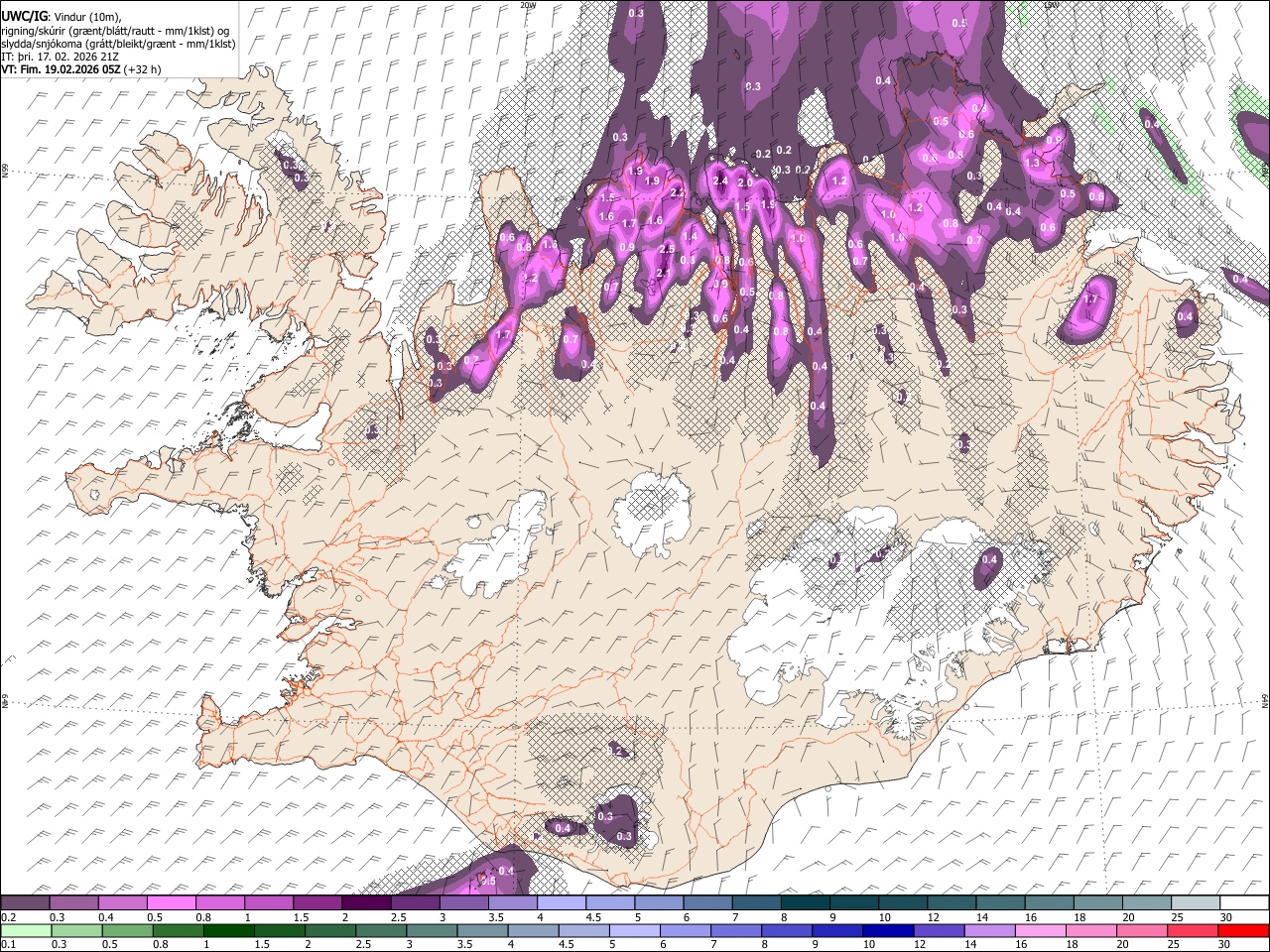1270x952 pixels.
Task: Click the 2.1 precipitation value on the map
Action: point(663,273)
